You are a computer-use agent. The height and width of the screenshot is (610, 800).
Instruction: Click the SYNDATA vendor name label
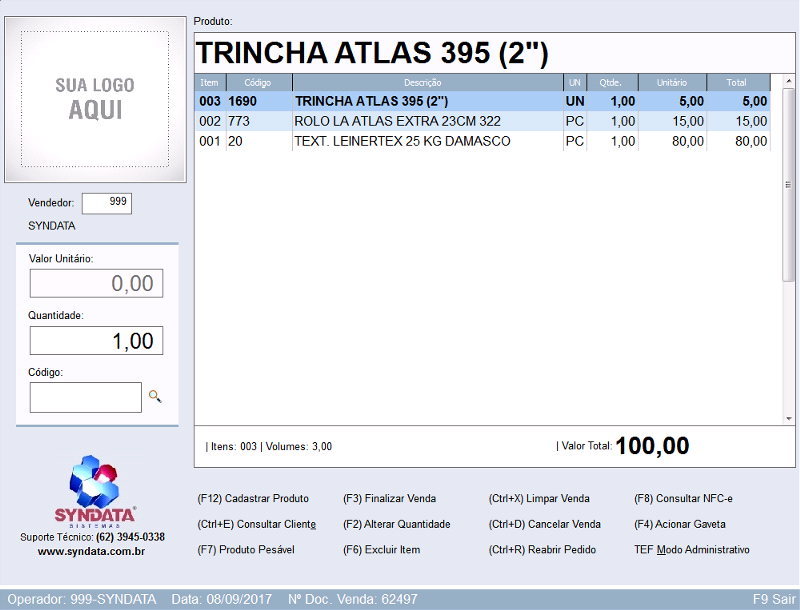52,225
